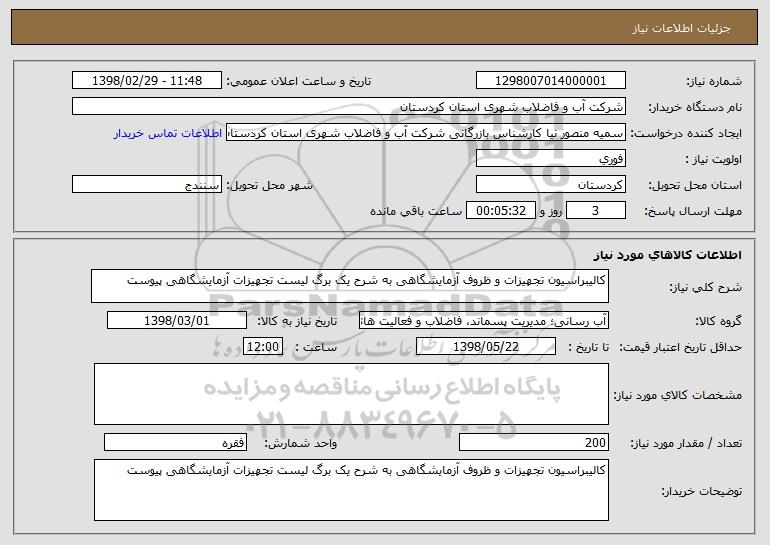This screenshot has width=770, height=545.
Task: Click the تعداد / مقدار مورد نیاز label
Action: tap(686, 444)
